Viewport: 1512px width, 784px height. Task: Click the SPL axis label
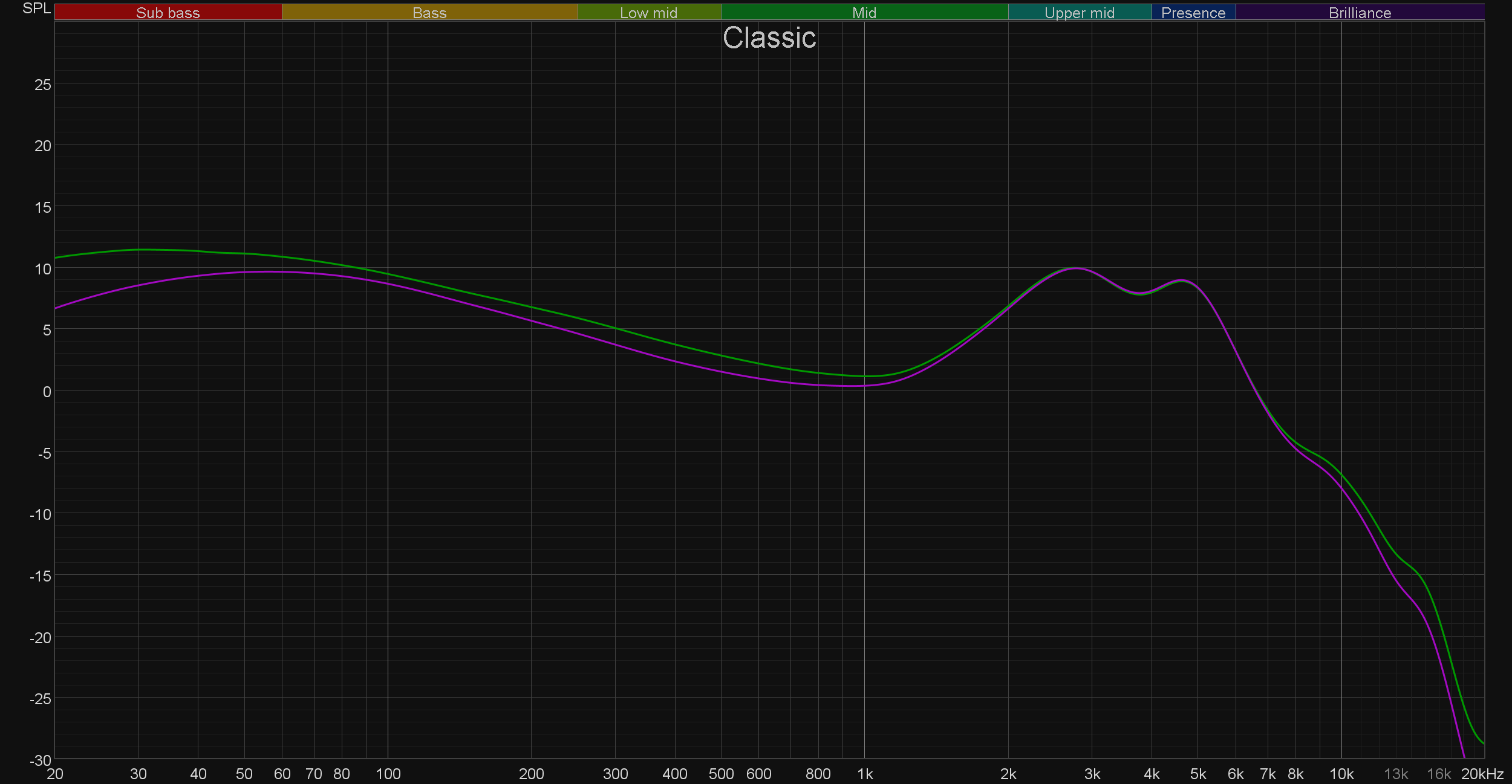click(x=36, y=8)
